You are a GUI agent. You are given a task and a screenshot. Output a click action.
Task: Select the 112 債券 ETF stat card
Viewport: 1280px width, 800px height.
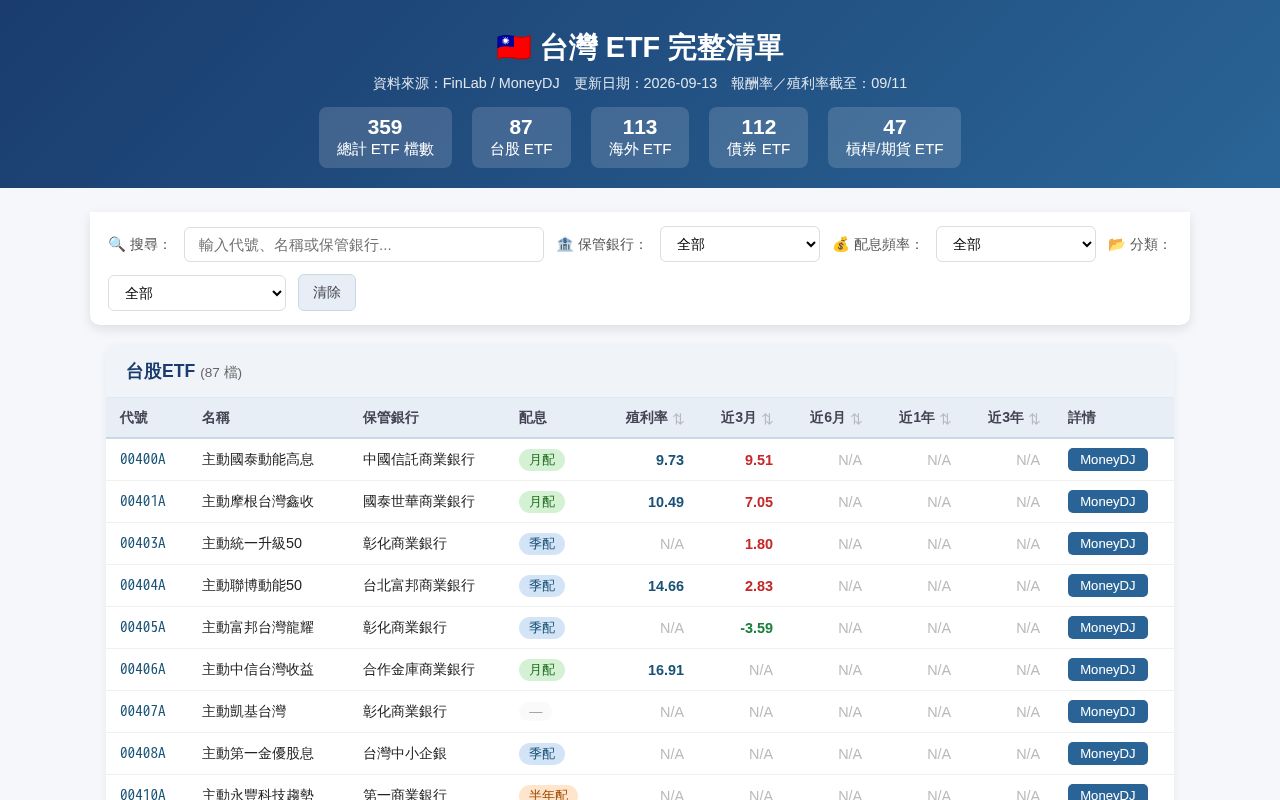click(758, 138)
